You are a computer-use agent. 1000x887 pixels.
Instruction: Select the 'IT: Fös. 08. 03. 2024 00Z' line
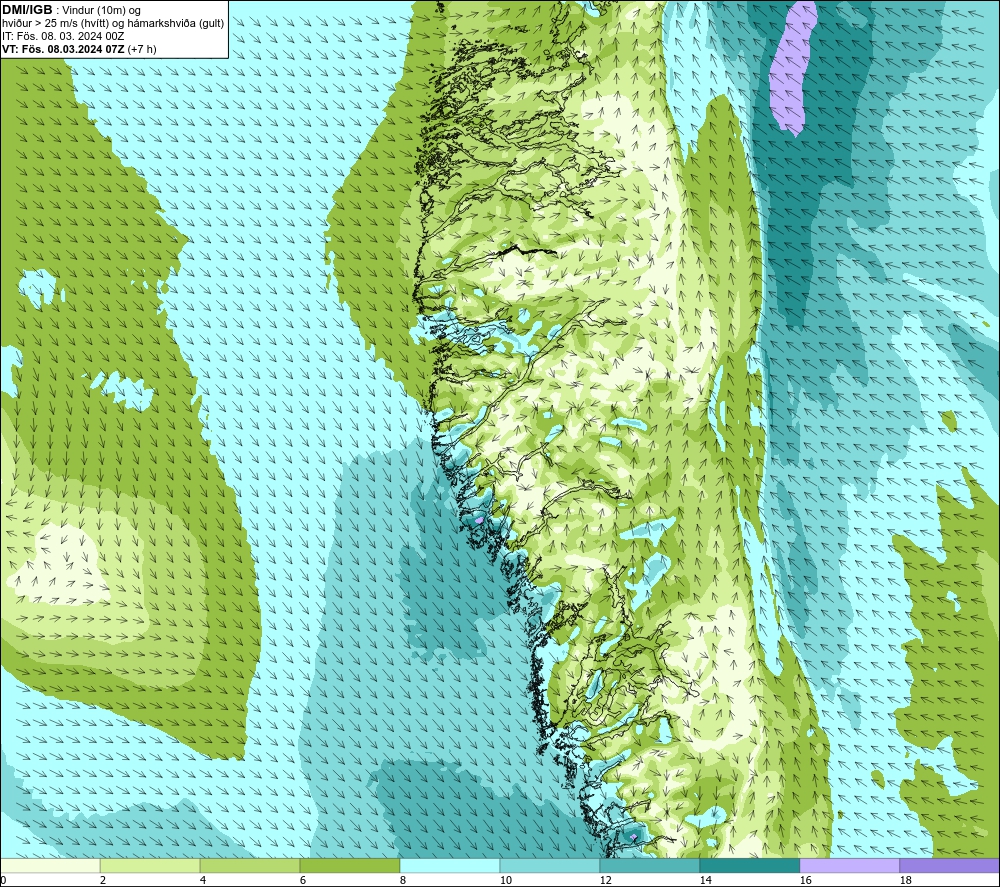[63, 36]
